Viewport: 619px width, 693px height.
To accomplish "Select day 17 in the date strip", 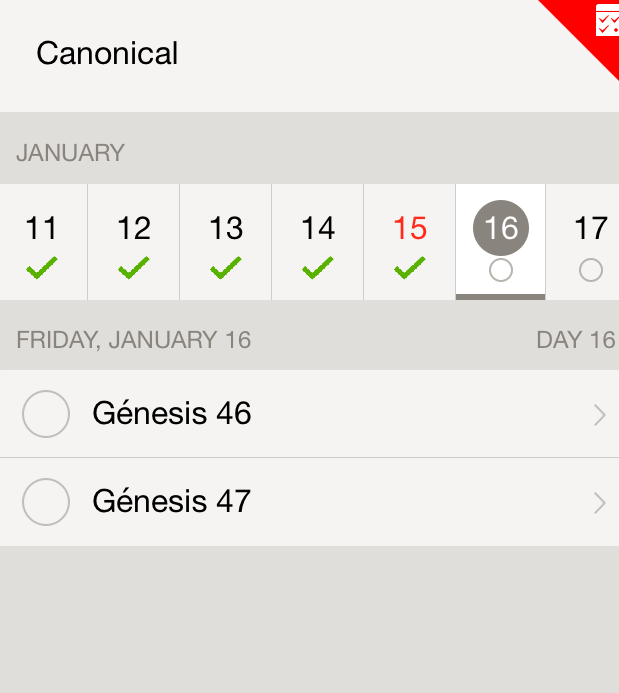I will coord(591,229).
